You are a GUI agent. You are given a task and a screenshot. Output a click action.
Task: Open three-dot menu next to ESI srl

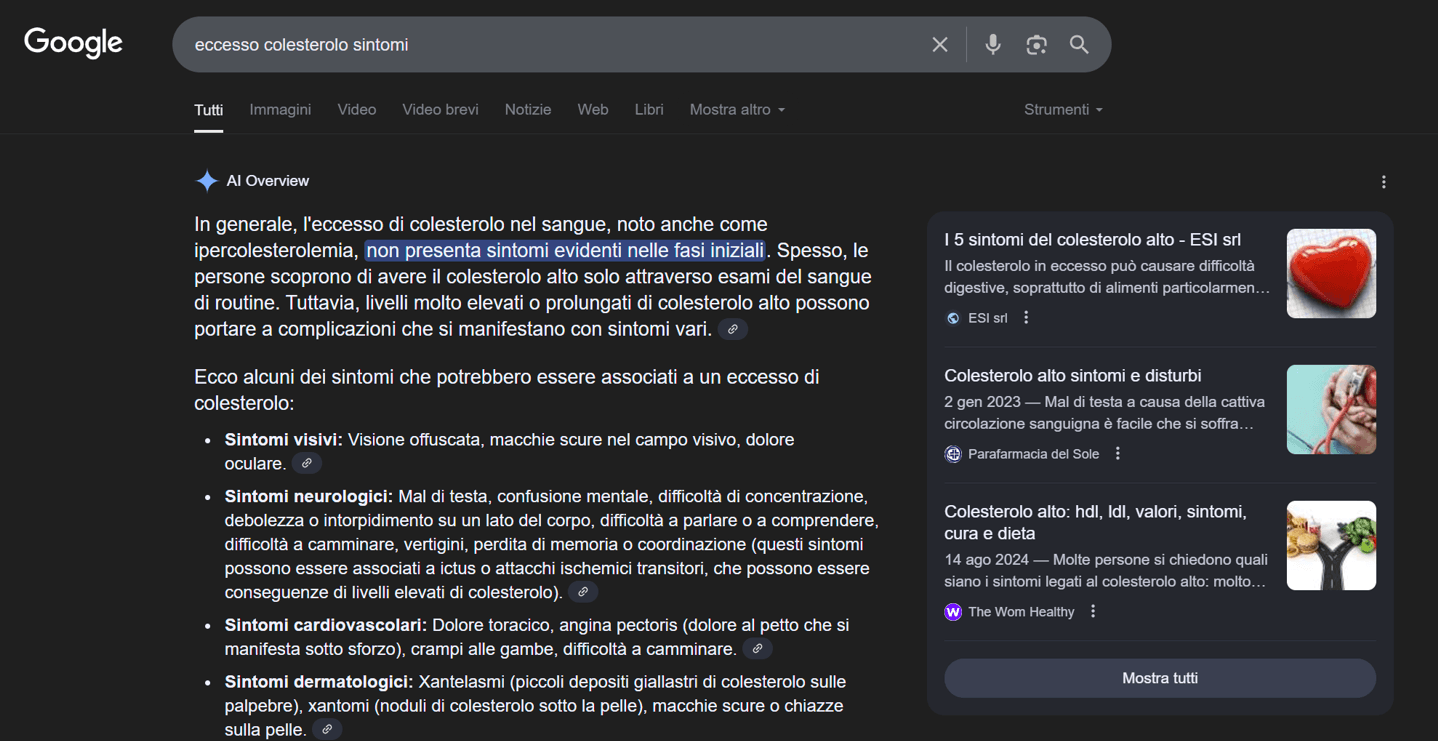(x=1026, y=318)
